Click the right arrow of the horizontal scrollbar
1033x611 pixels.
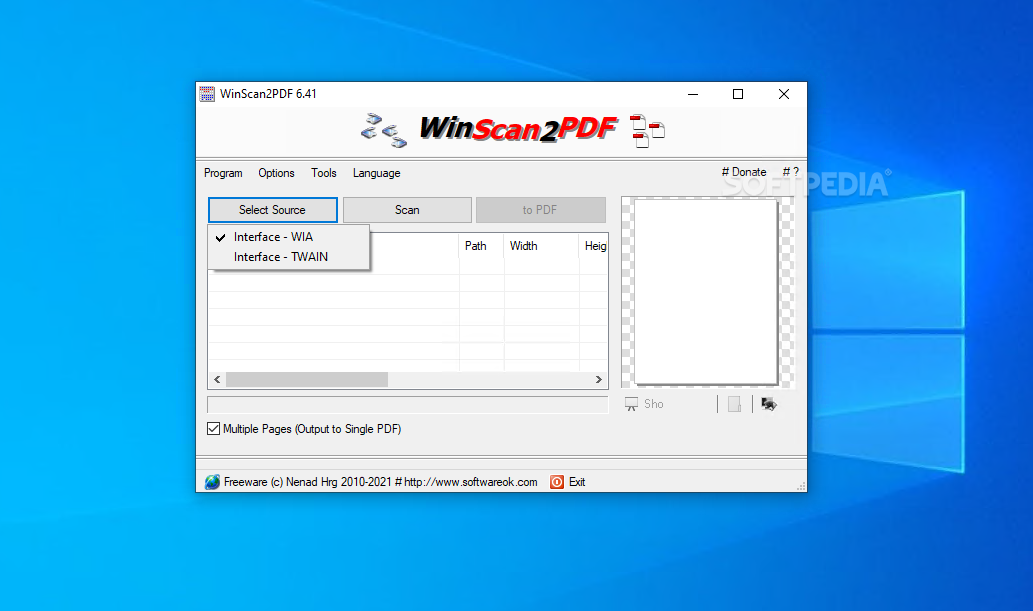click(x=598, y=380)
